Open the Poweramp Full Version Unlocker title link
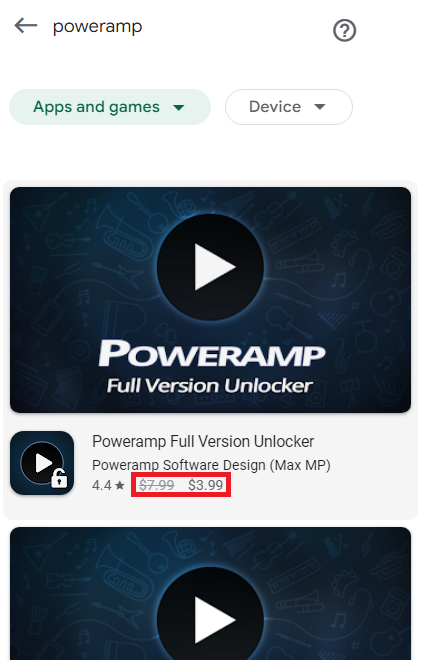 pyautogui.click(x=203, y=442)
